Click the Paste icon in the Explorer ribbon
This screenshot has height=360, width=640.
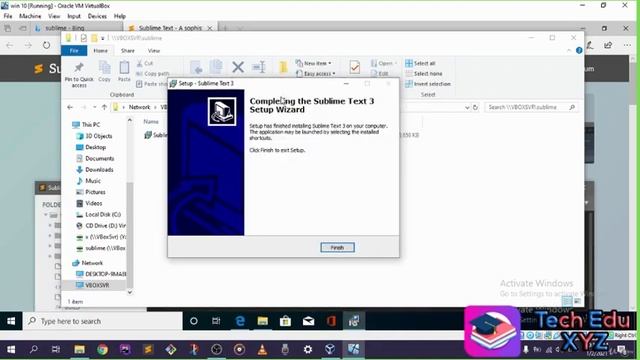(124, 71)
